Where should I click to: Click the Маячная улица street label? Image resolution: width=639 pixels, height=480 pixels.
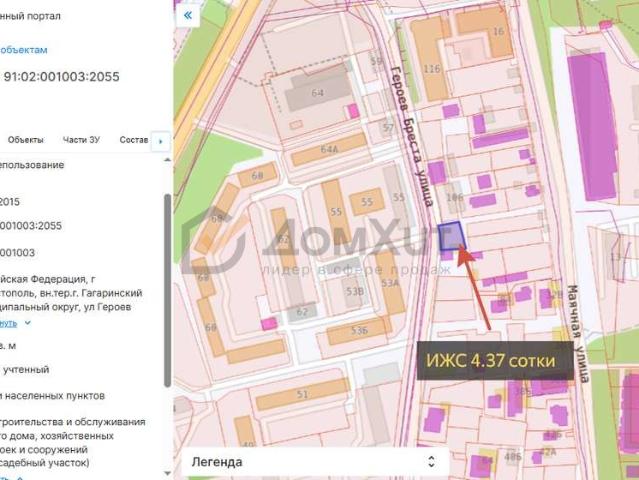click(579, 334)
